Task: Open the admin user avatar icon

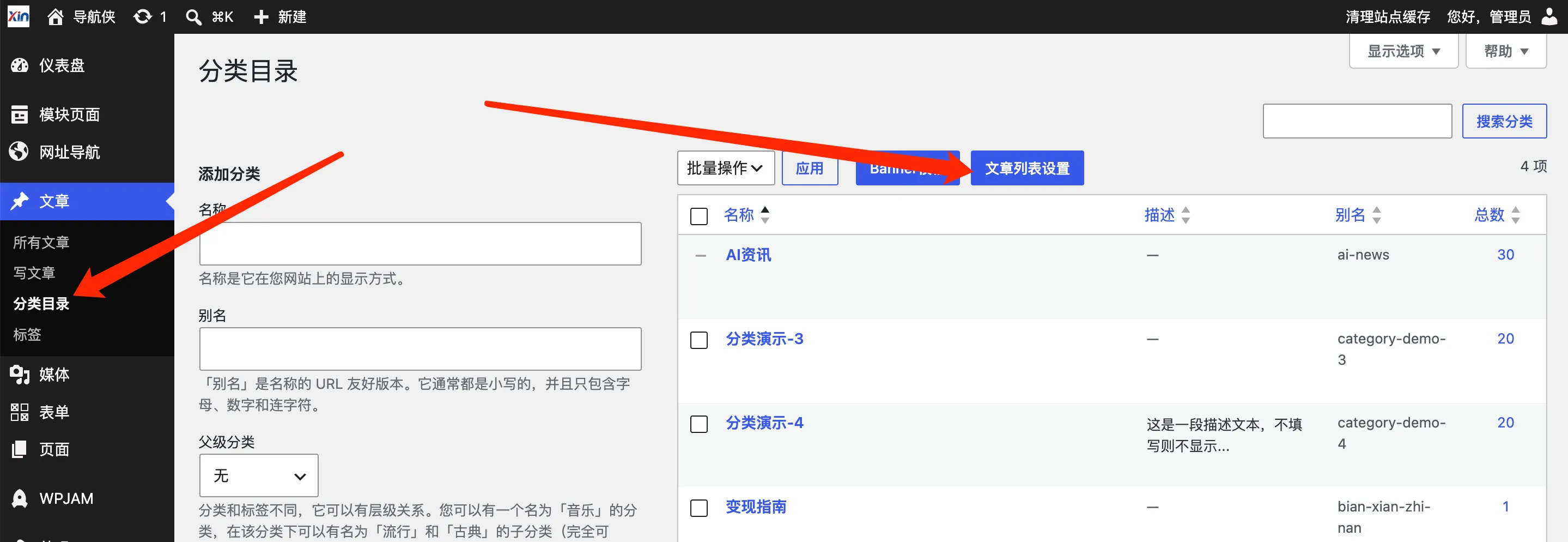Action: (x=1549, y=16)
